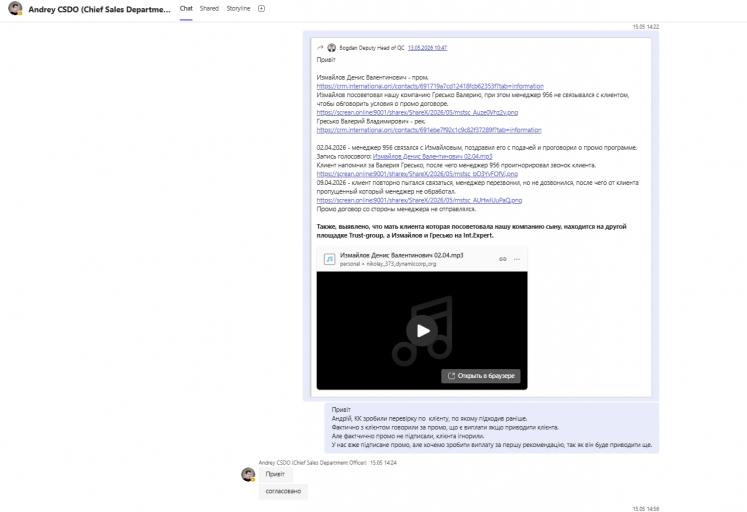Click the line Гресько Валерий Владимирович - рек.
This screenshot has height=512, width=747.
point(371,121)
